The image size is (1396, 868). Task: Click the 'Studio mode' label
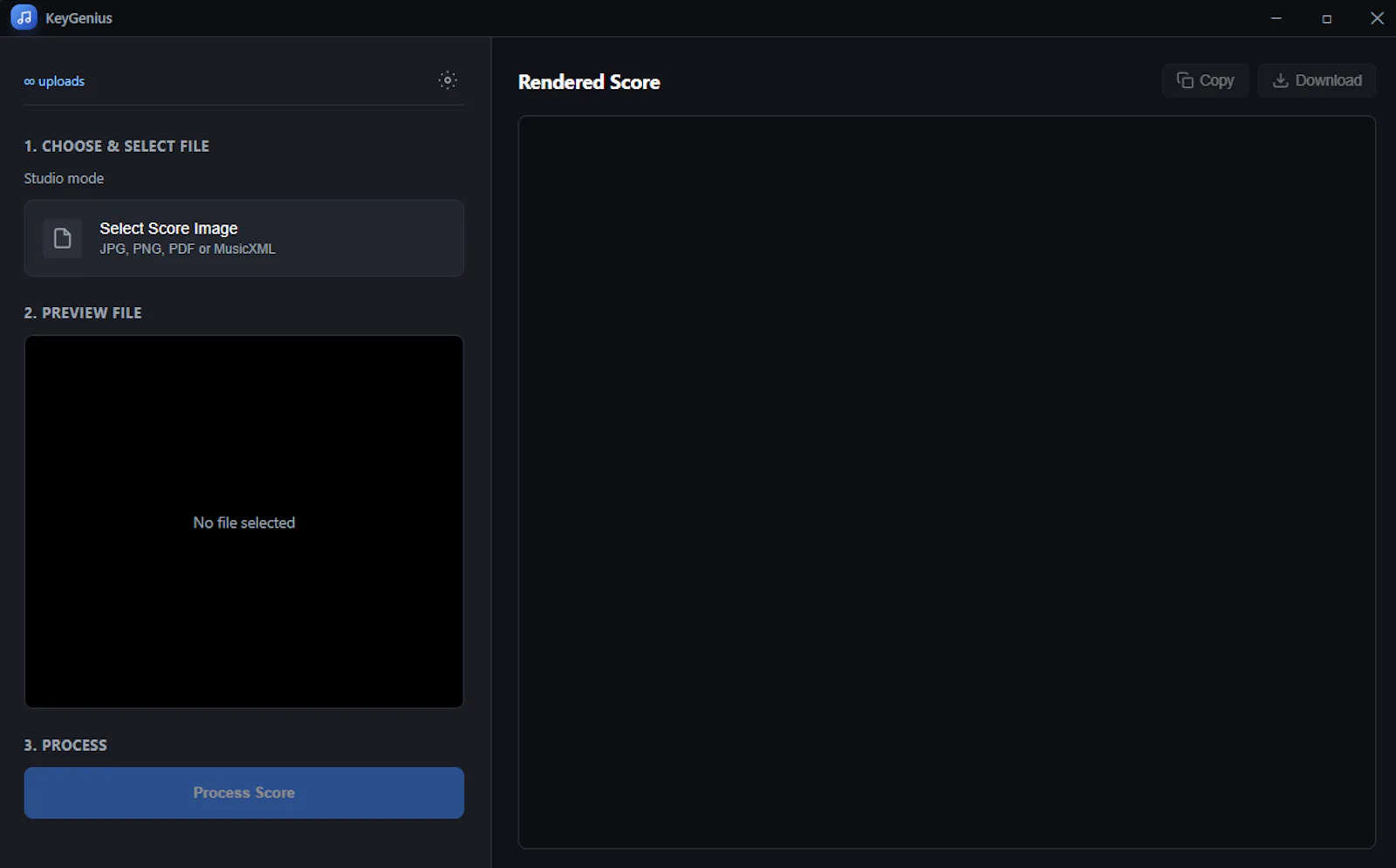pos(64,178)
